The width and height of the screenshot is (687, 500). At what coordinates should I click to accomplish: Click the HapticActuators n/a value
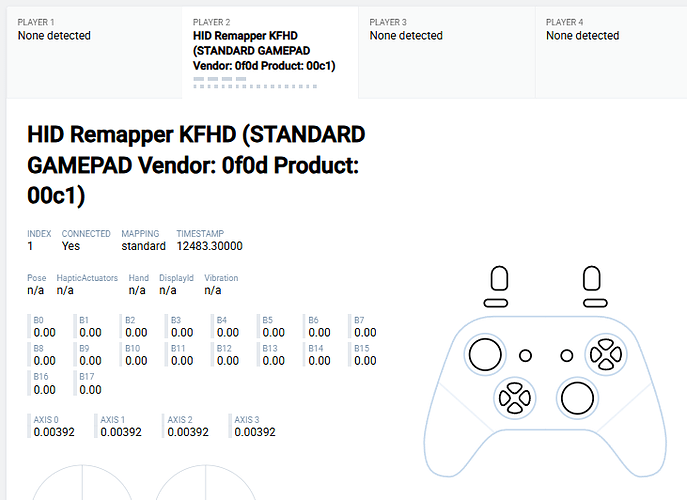point(65,290)
